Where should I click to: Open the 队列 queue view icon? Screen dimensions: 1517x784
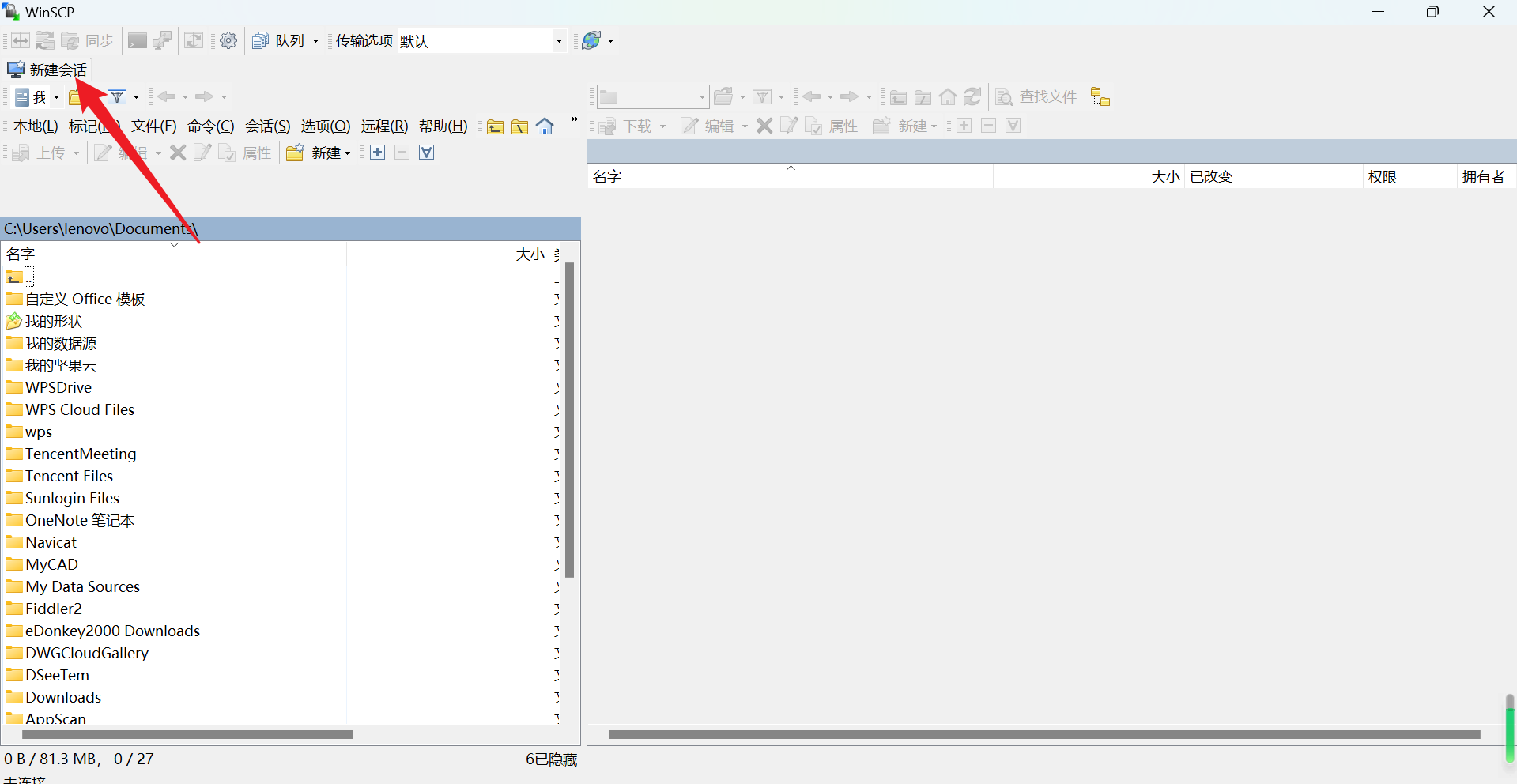click(260, 40)
